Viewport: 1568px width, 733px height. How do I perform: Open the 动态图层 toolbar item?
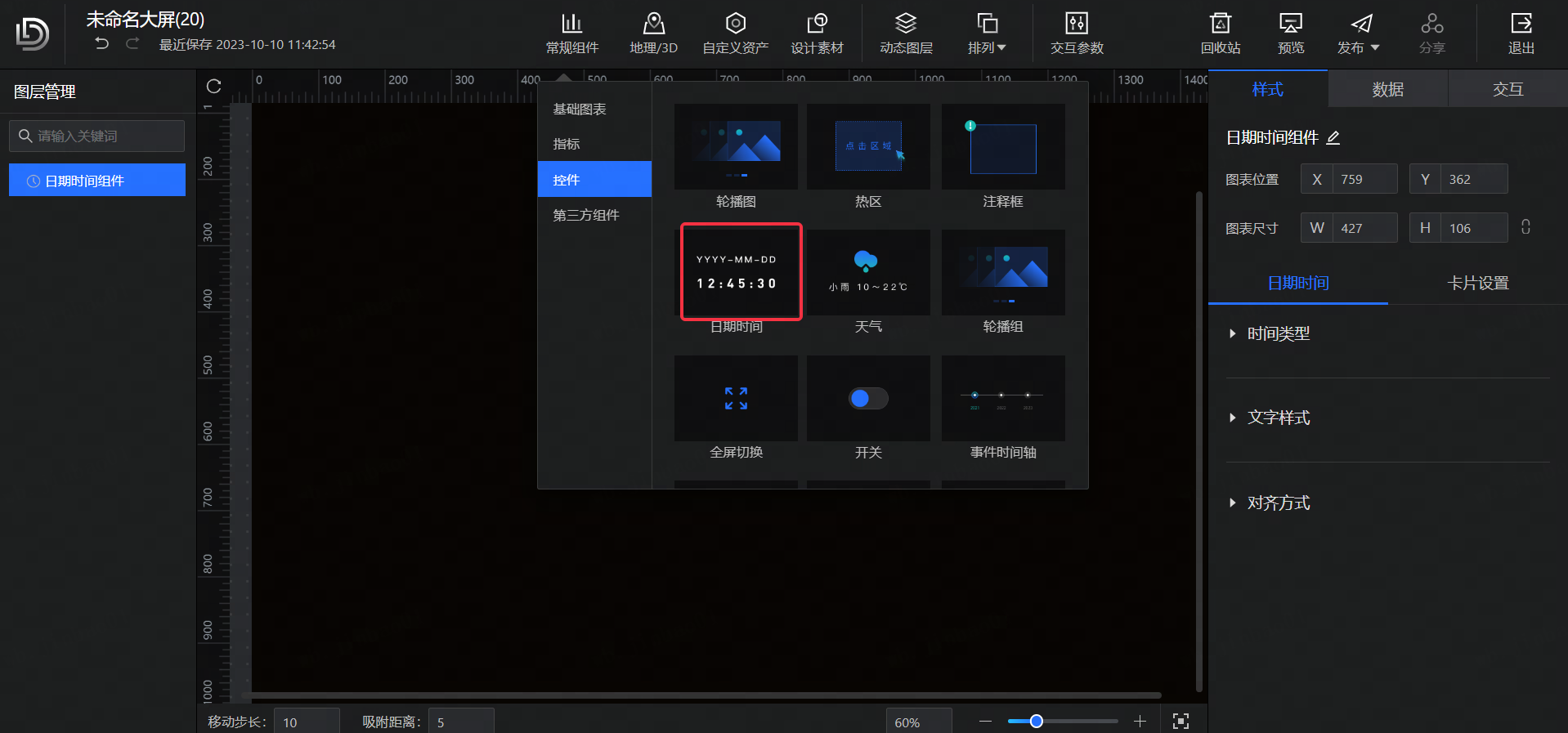(x=905, y=34)
